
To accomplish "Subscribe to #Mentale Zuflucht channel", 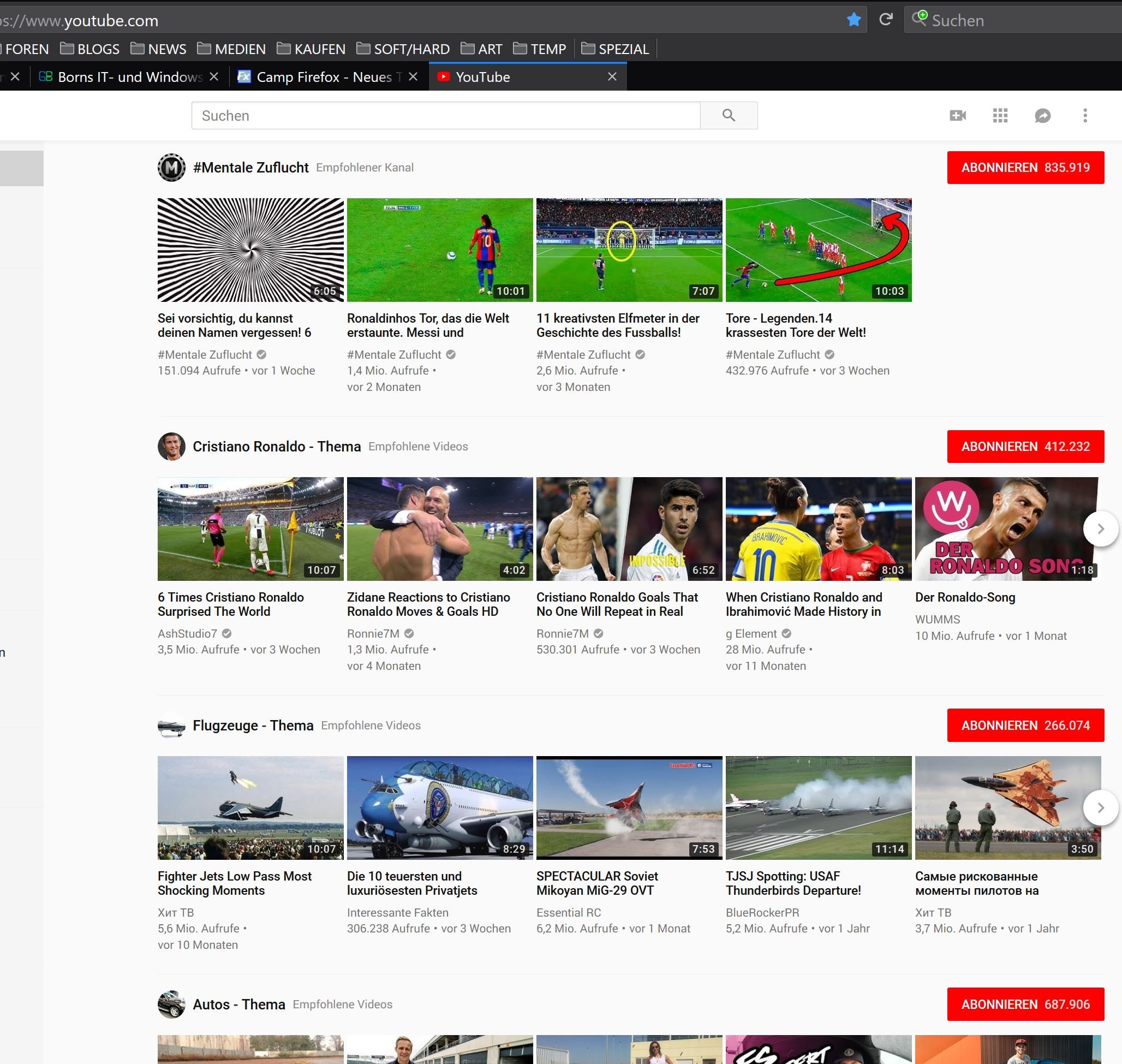I will 1025,167.
